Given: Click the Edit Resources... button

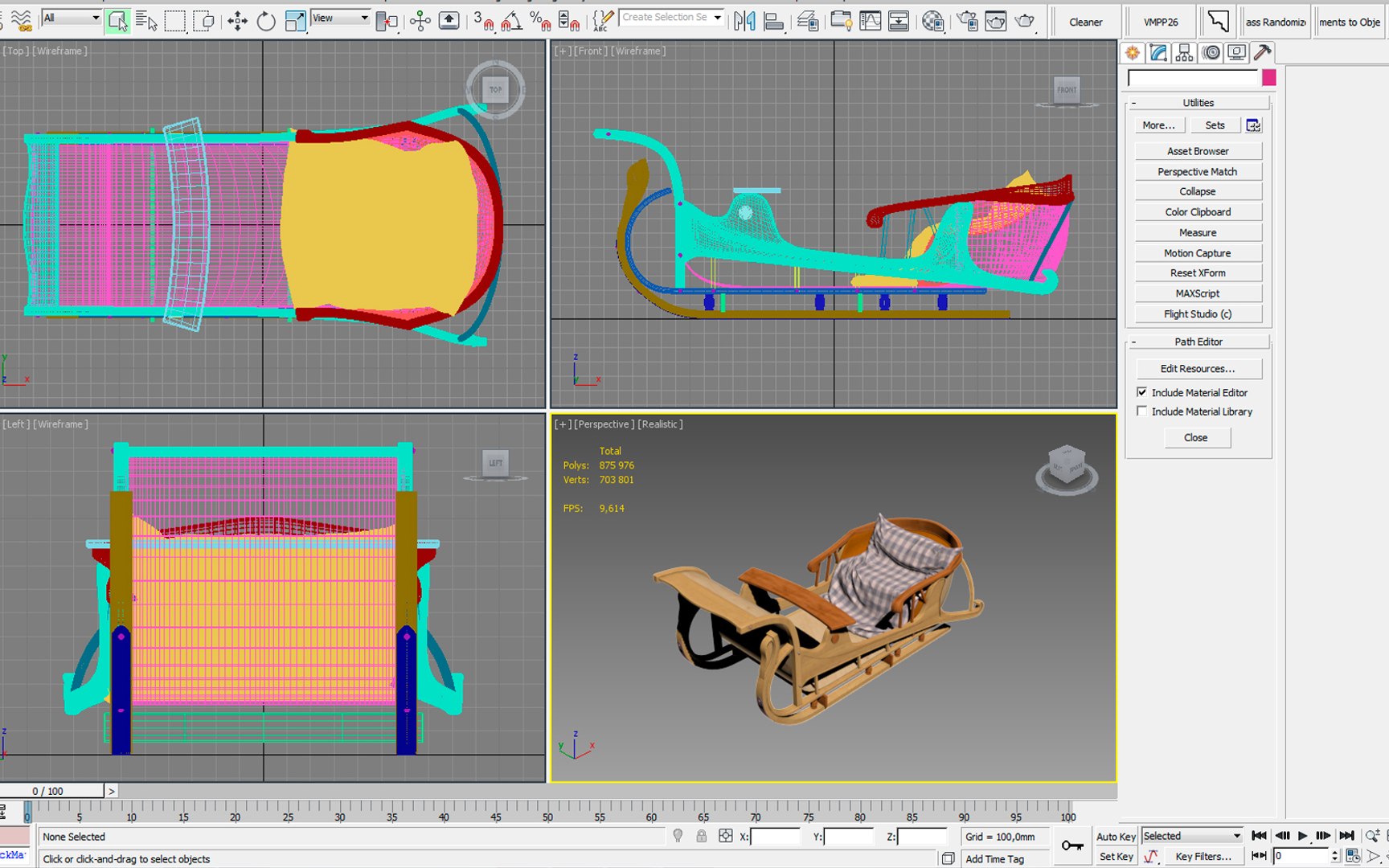Looking at the screenshot, I should (1198, 369).
